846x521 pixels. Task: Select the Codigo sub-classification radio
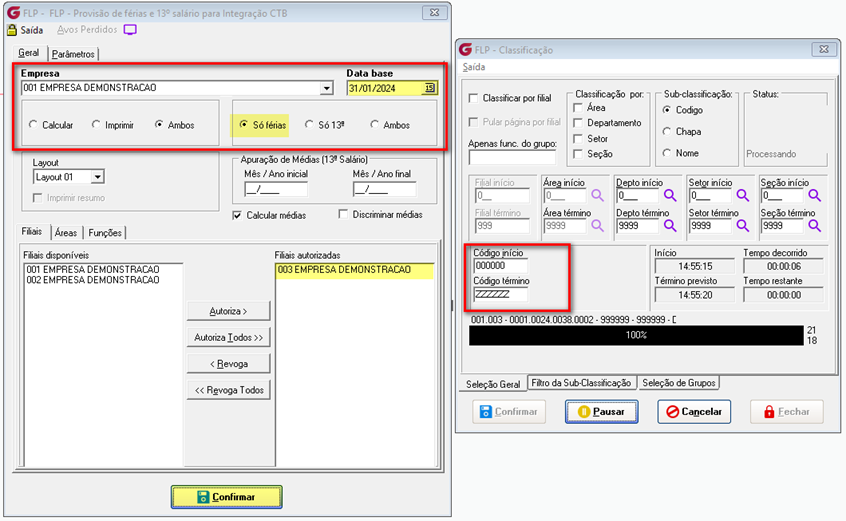click(667, 110)
